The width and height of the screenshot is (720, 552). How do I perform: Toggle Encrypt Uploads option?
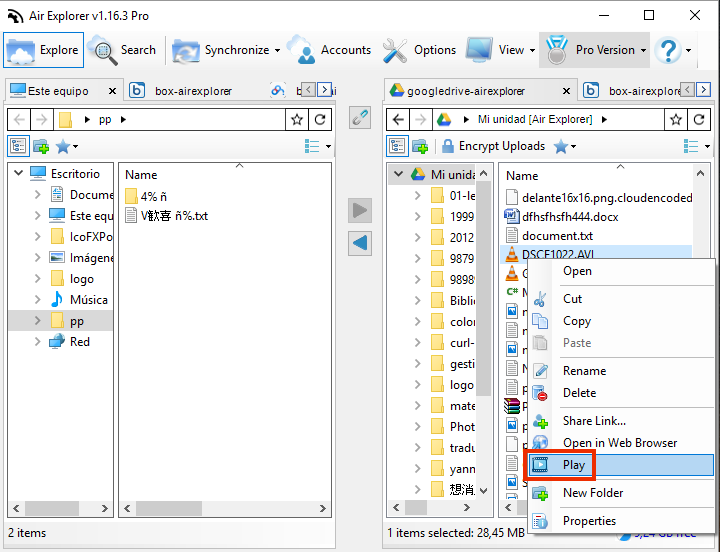point(493,146)
